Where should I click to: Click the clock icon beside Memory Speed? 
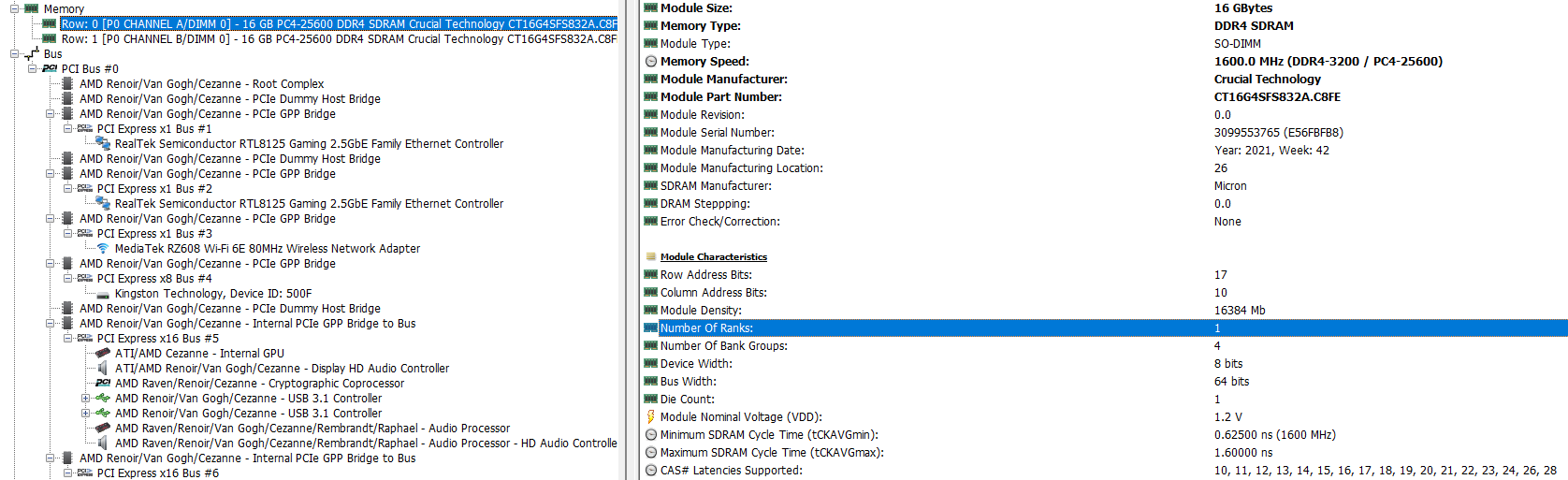[651, 62]
